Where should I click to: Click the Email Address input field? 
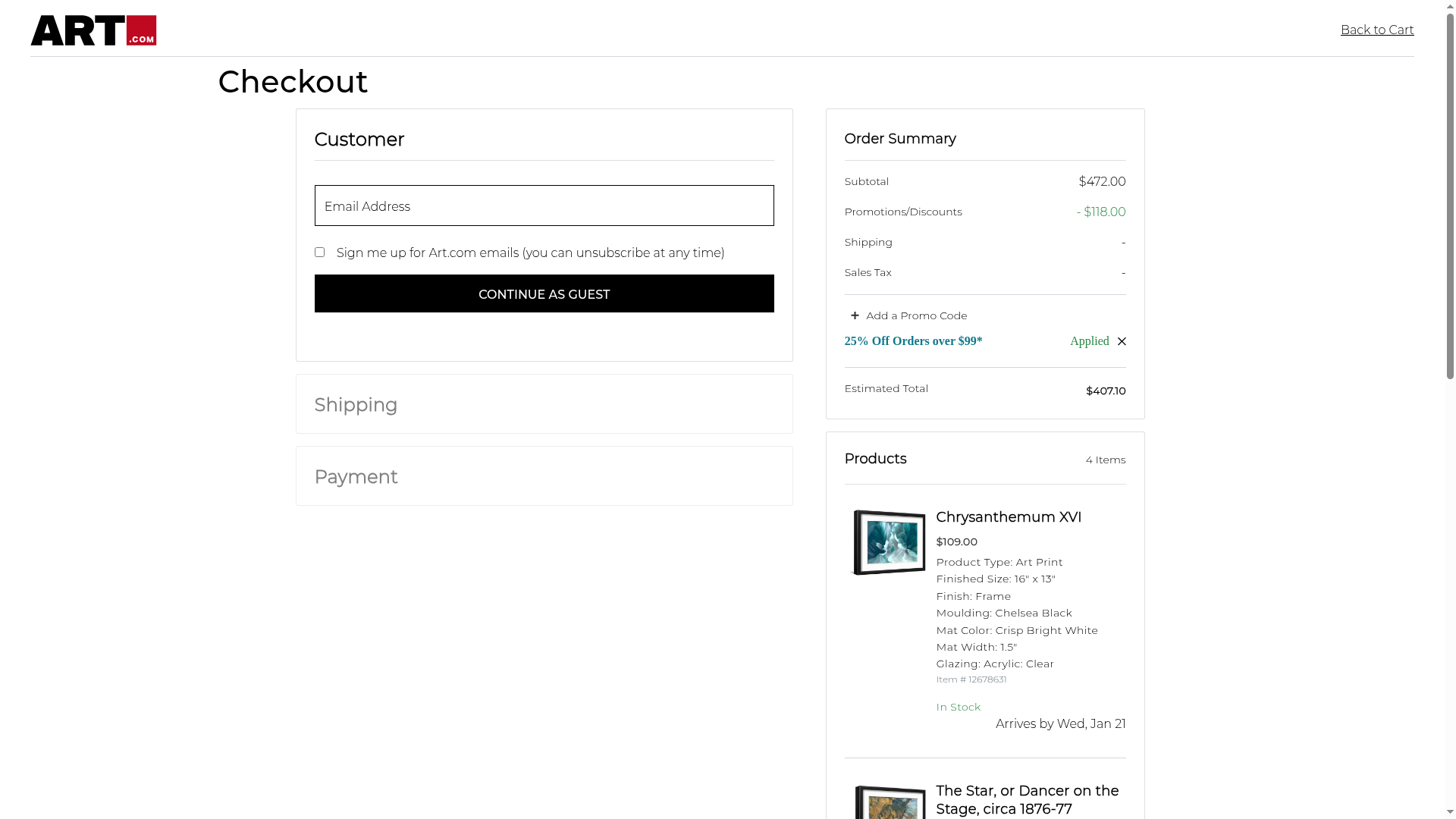pyautogui.click(x=544, y=206)
